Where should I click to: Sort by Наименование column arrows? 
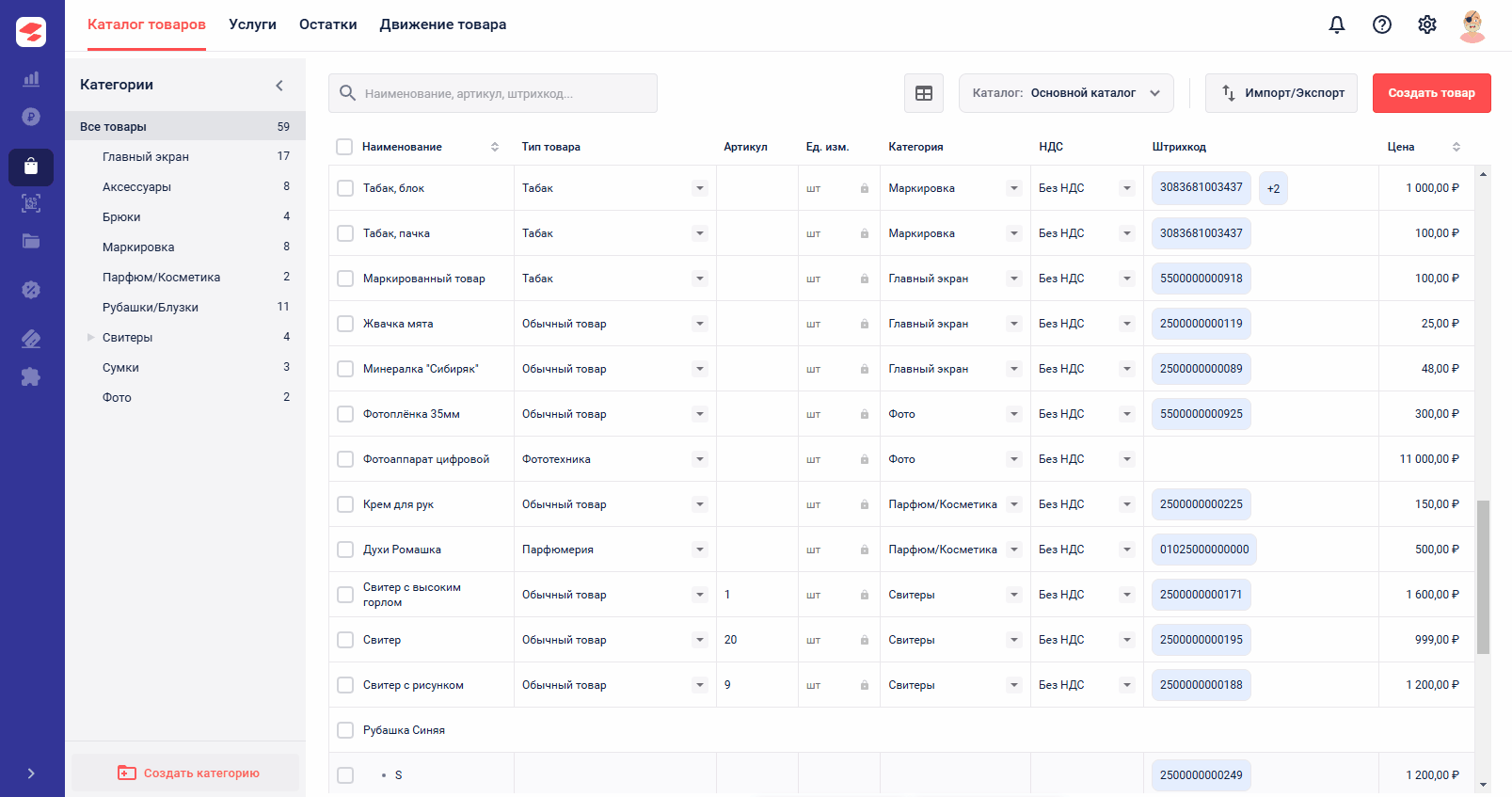495,147
